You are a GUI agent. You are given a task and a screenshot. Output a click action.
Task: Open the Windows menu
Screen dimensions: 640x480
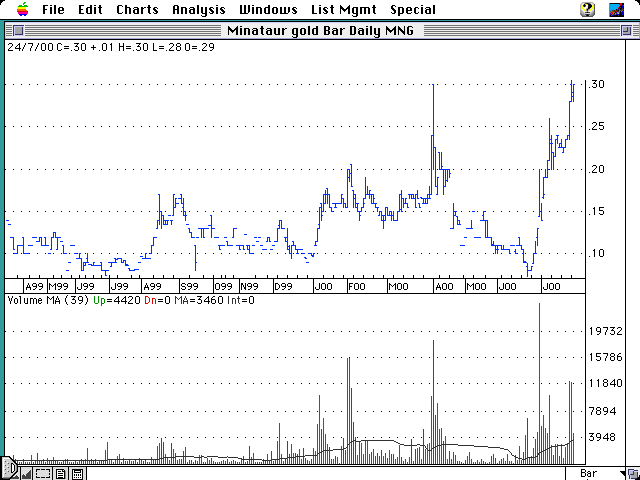point(268,9)
